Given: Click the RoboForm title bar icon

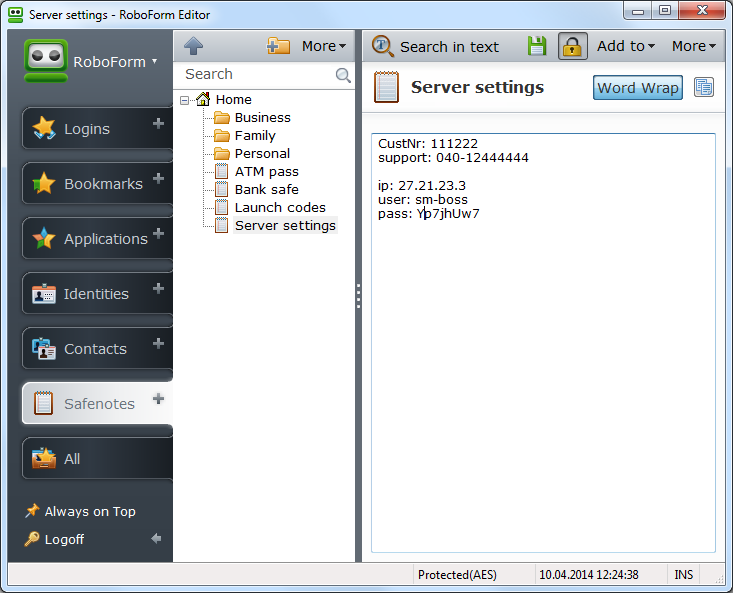Looking at the screenshot, I should coord(15,14).
